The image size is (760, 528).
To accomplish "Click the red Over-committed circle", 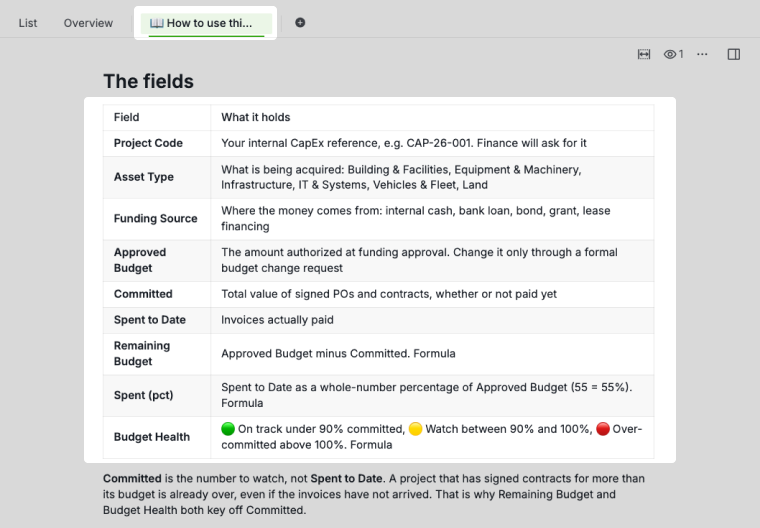I will 602,429.
